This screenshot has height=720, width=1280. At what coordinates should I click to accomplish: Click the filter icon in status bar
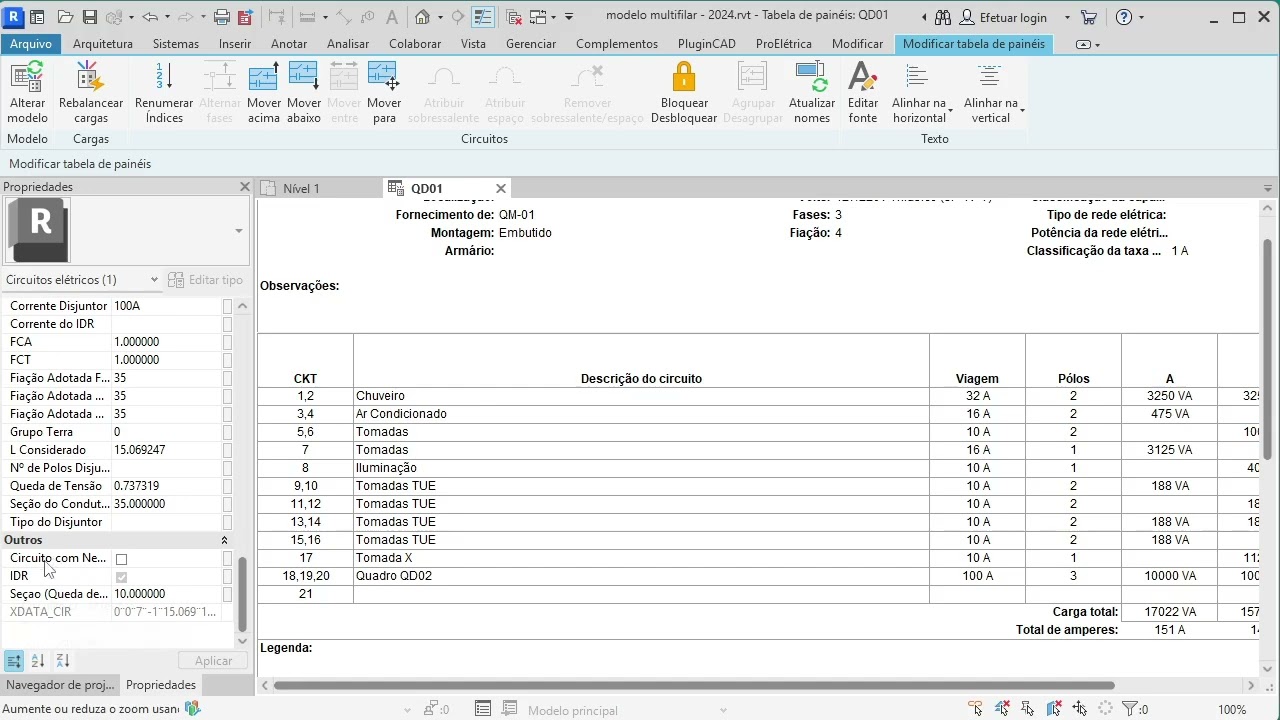point(1129,709)
